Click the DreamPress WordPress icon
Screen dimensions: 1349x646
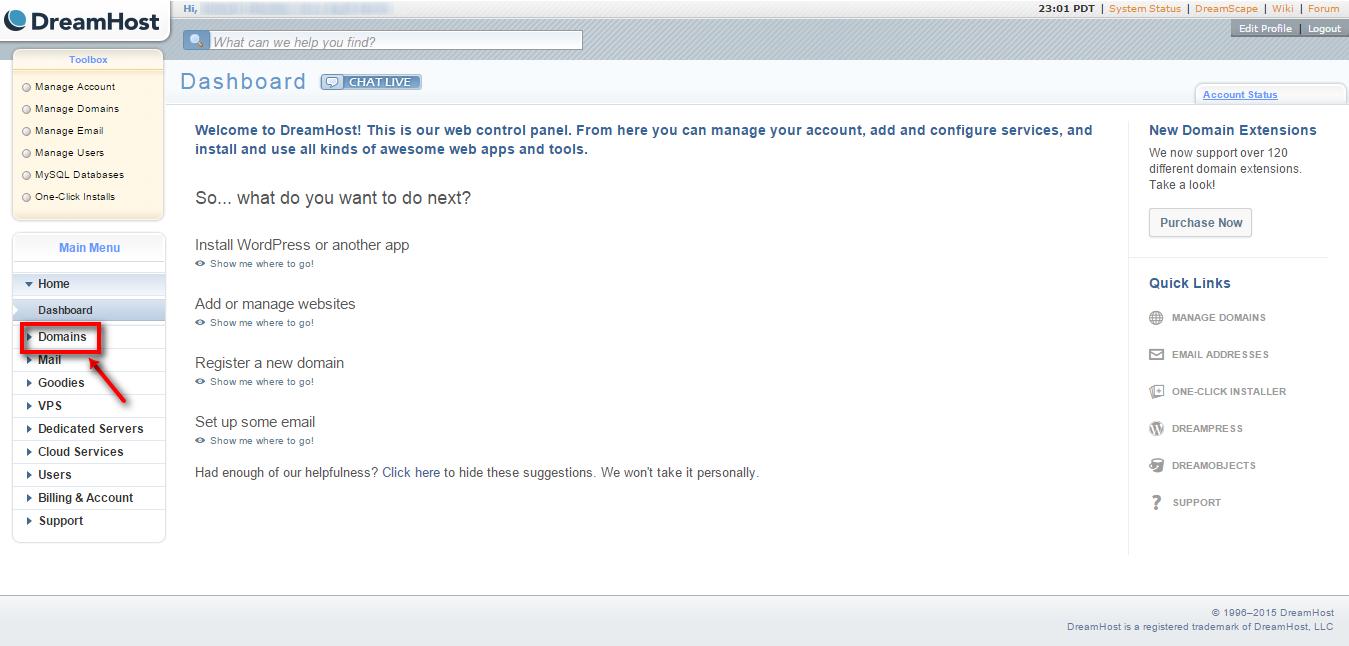click(1156, 429)
